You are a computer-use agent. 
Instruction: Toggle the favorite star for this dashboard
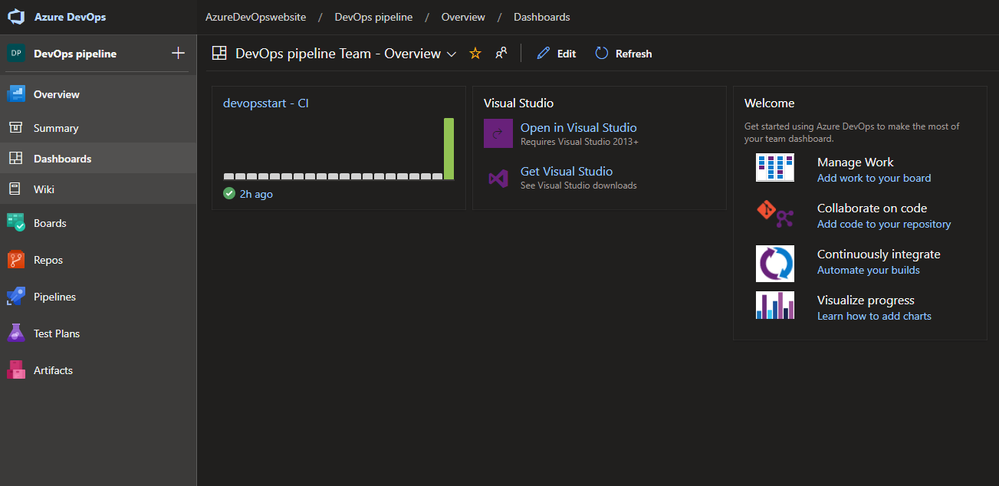click(475, 54)
